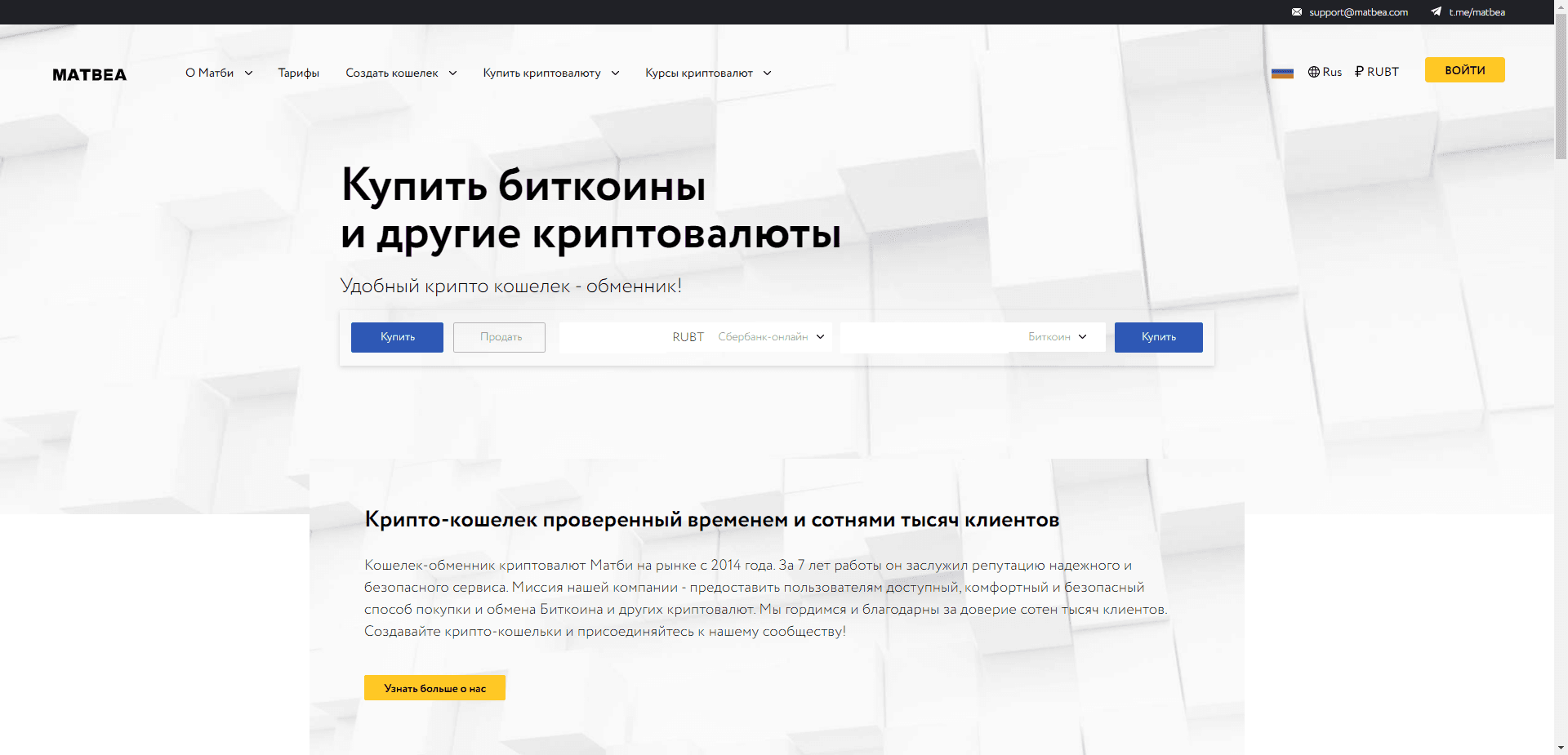Screen dimensions: 1568x755
Task: Click the RUBT amount input field
Action: [612, 336]
